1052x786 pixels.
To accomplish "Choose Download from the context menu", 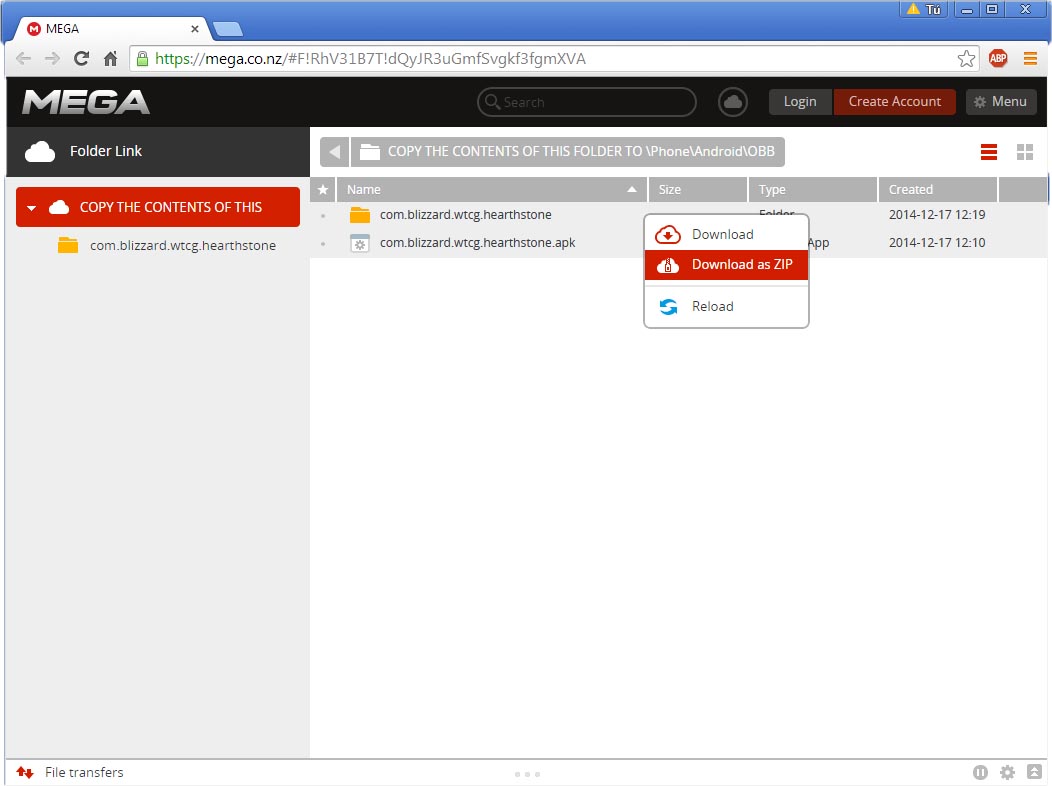I will pyautogui.click(x=726, y=235).
